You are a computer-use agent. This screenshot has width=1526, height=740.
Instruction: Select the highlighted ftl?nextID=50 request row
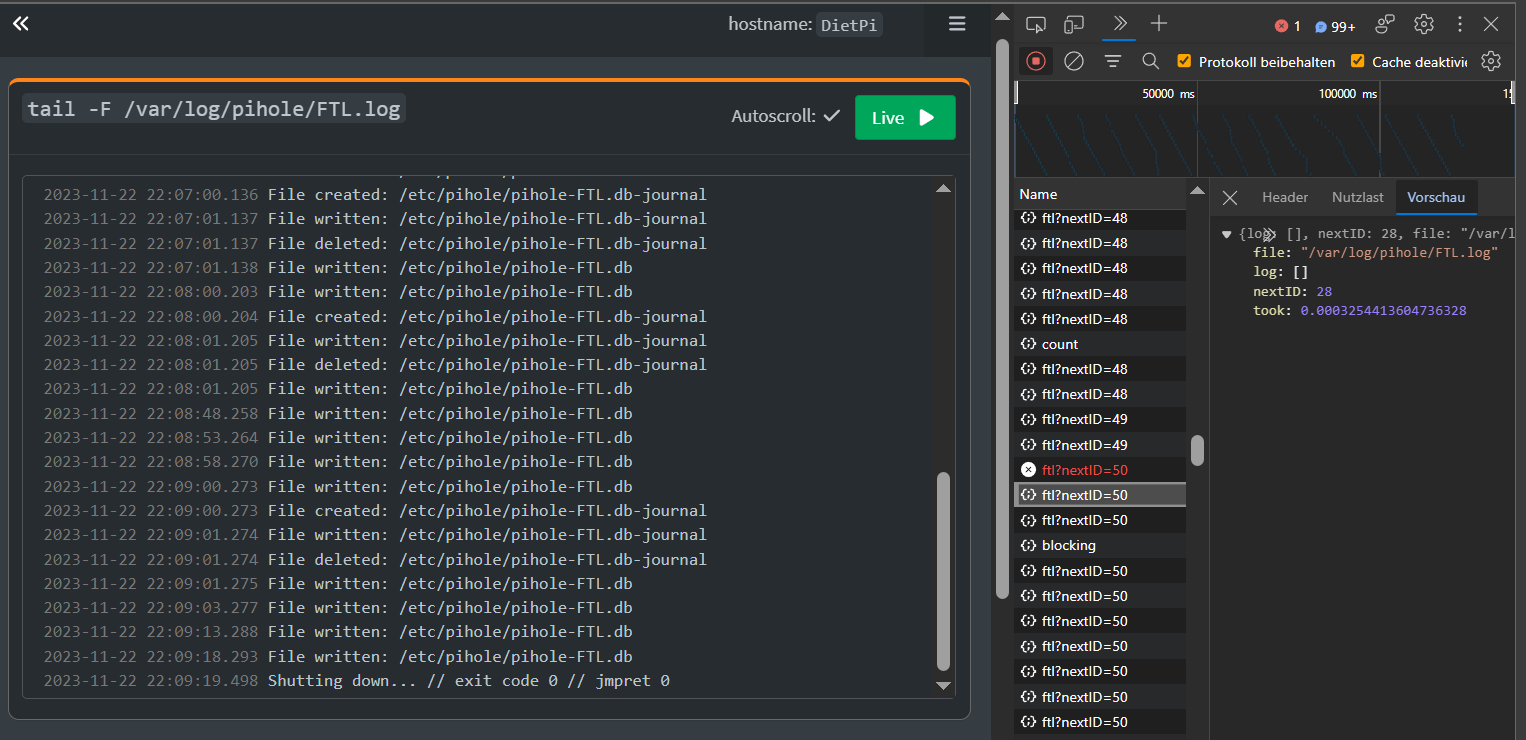click(x=1100, y=495)
